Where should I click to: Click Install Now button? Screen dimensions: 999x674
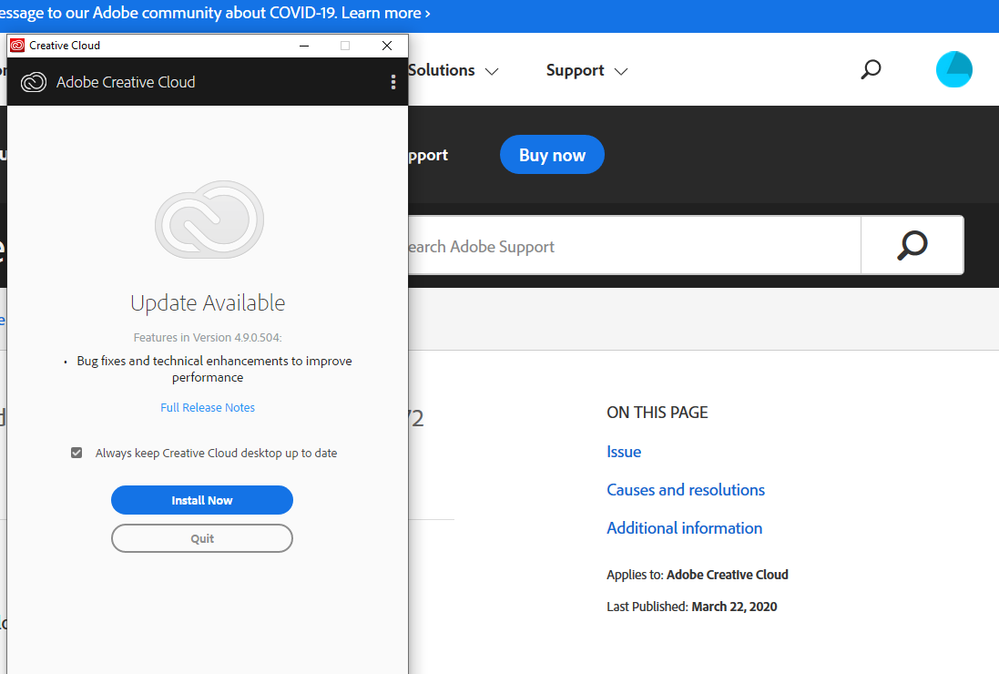202,500
